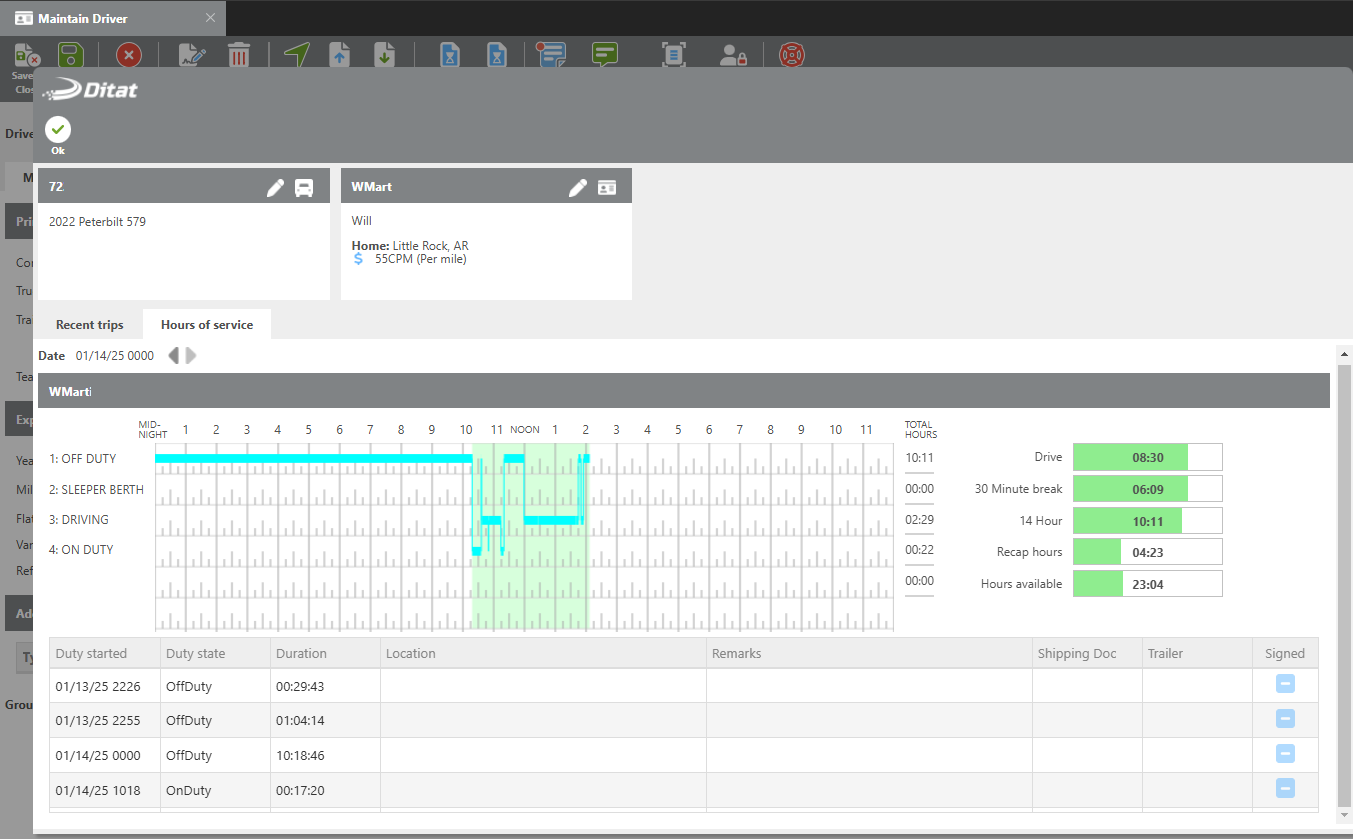Screen dimensions: 1353x839
Task: Switch to the Recent trips tab
Action: point(90,325)
